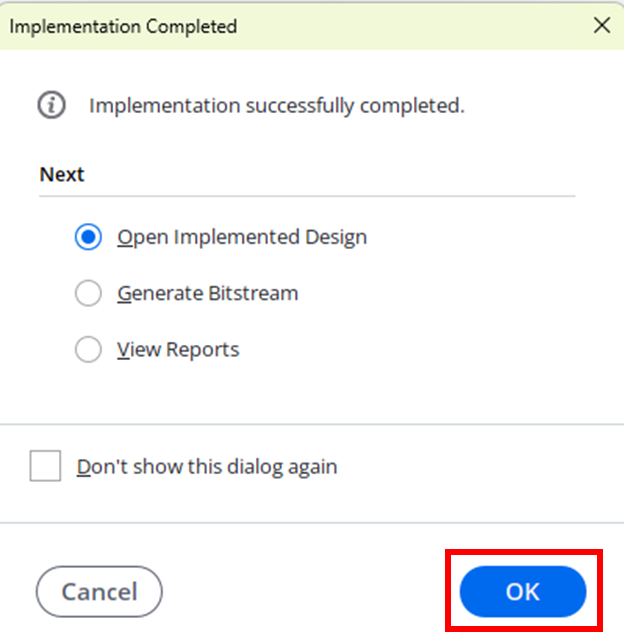Click the Next section heading
Screen dimensions: 624x644
click(x=62, y=175)
